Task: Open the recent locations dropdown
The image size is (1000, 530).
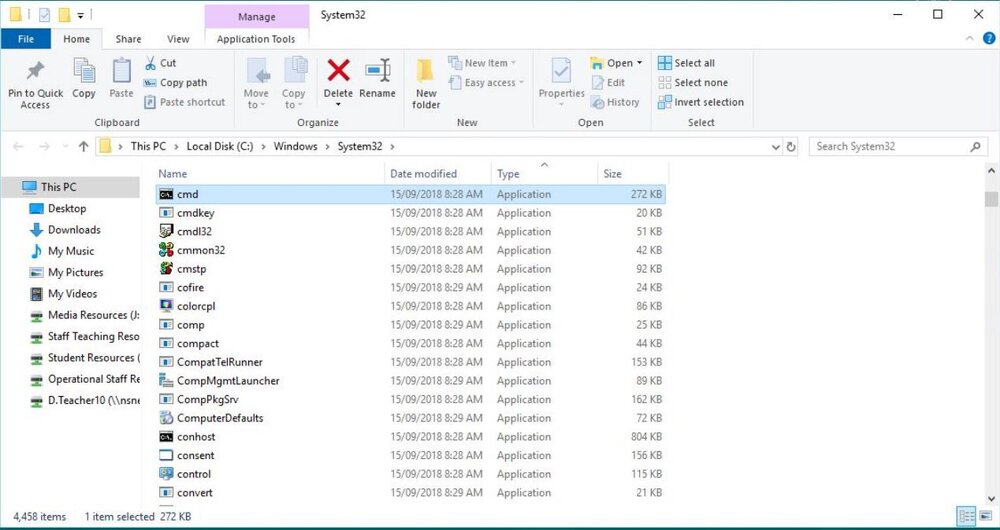Action: coord(65,147)
